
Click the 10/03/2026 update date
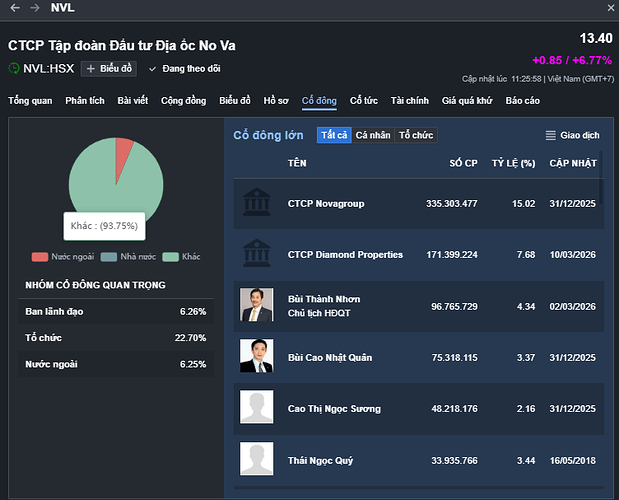[572, 255]
